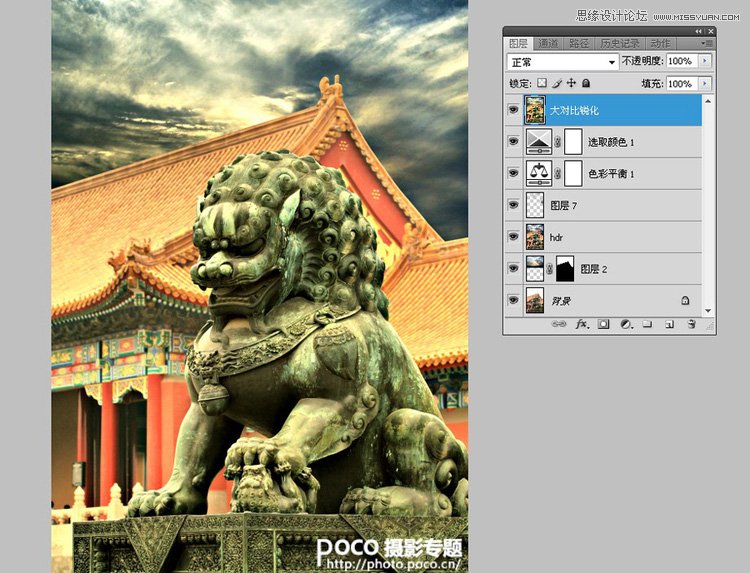The height and width of the screenshot is (573, 750).
Task: Select the layer named 图层 2
Action: pyautogui.click(x=604, y=269)
